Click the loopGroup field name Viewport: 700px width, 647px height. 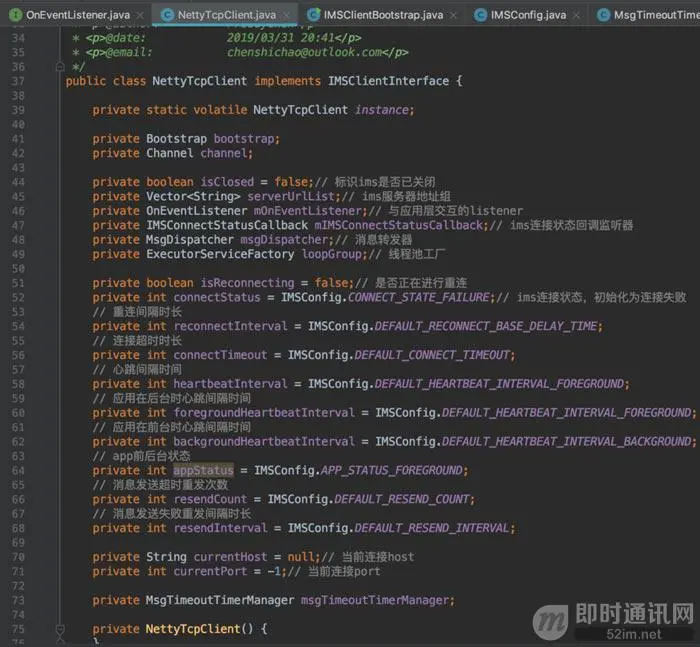coord(331,254)
